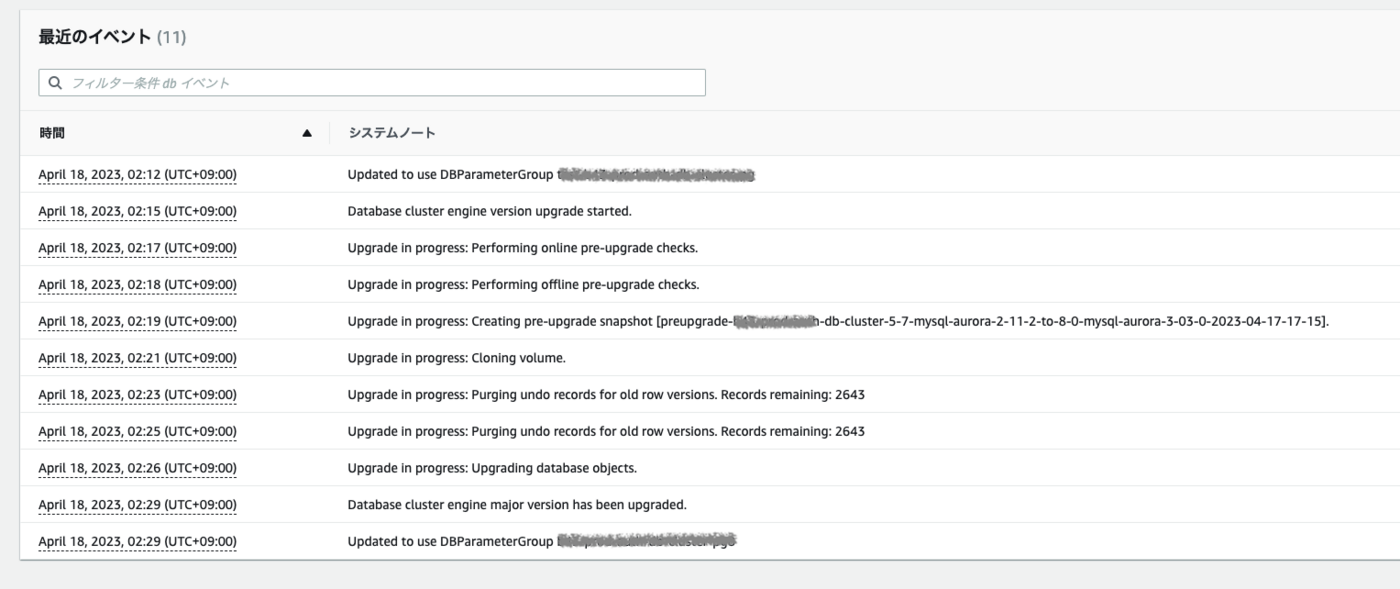Select the 'Cloning volume' event row
The height and width of the screenshot is (589, 1400).
[x=700, y=358]
